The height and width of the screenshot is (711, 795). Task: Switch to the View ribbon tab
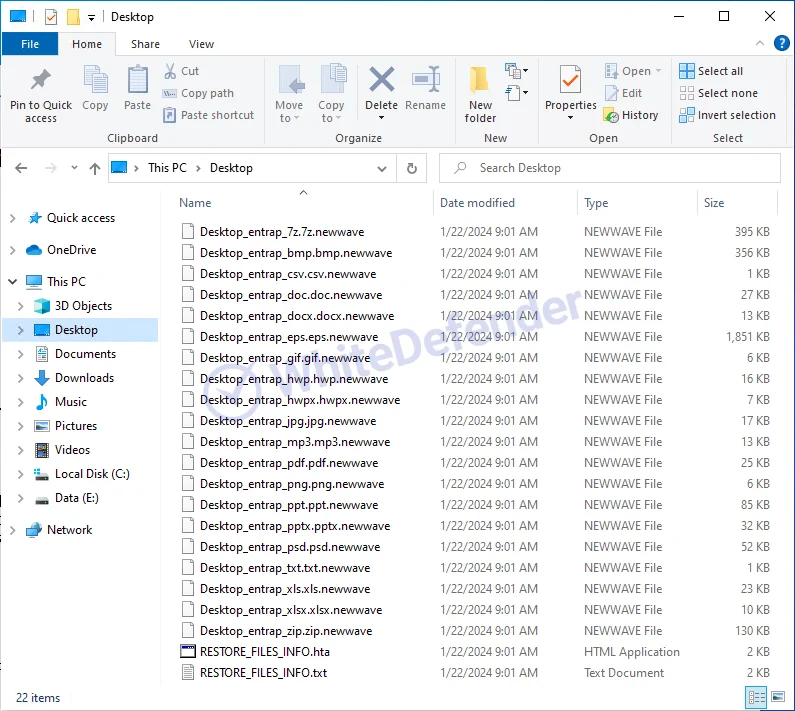(x=201, y=44)
